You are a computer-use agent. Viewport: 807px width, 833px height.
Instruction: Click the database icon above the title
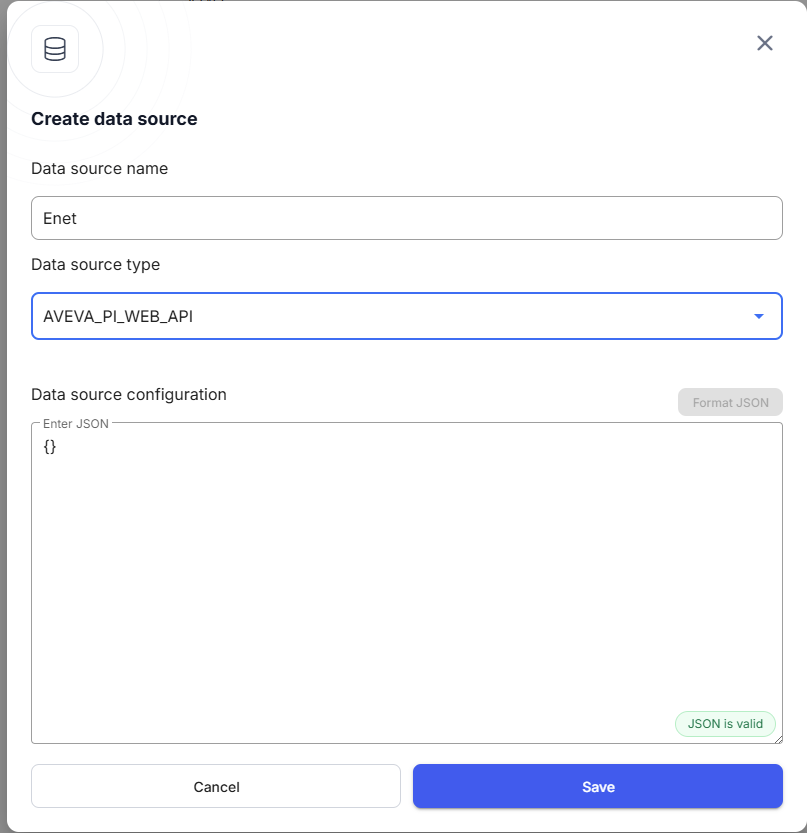pyautogui.click(x=55, y=49)
